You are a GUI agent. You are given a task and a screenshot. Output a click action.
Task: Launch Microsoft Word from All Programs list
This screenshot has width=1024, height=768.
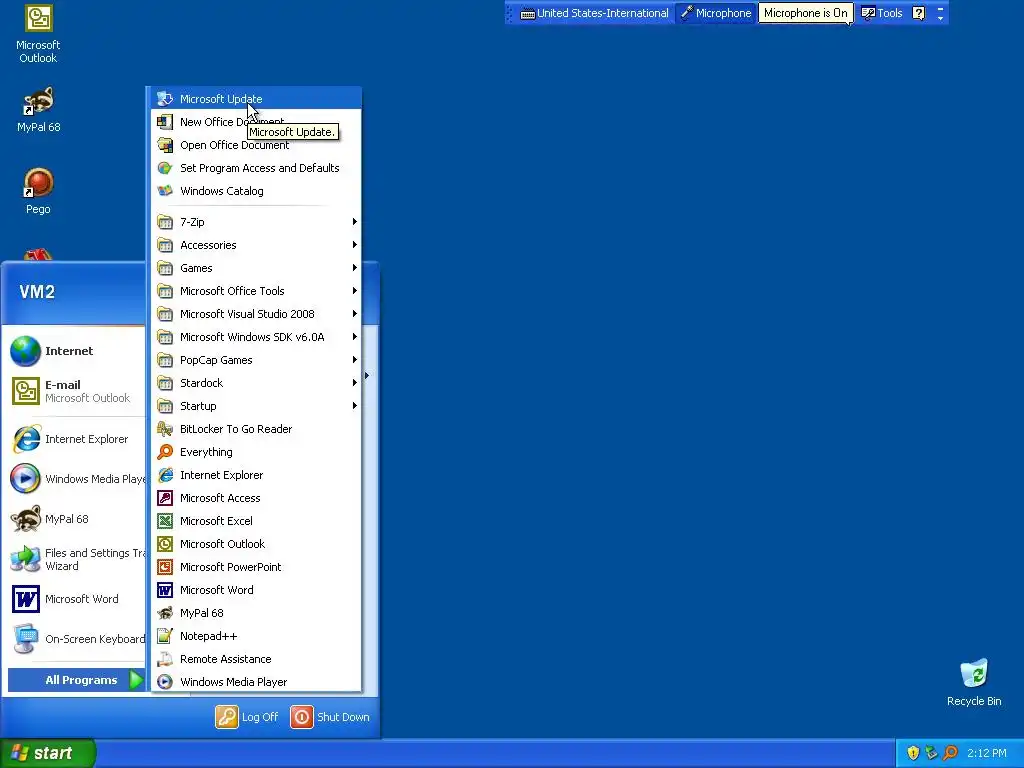256,590
